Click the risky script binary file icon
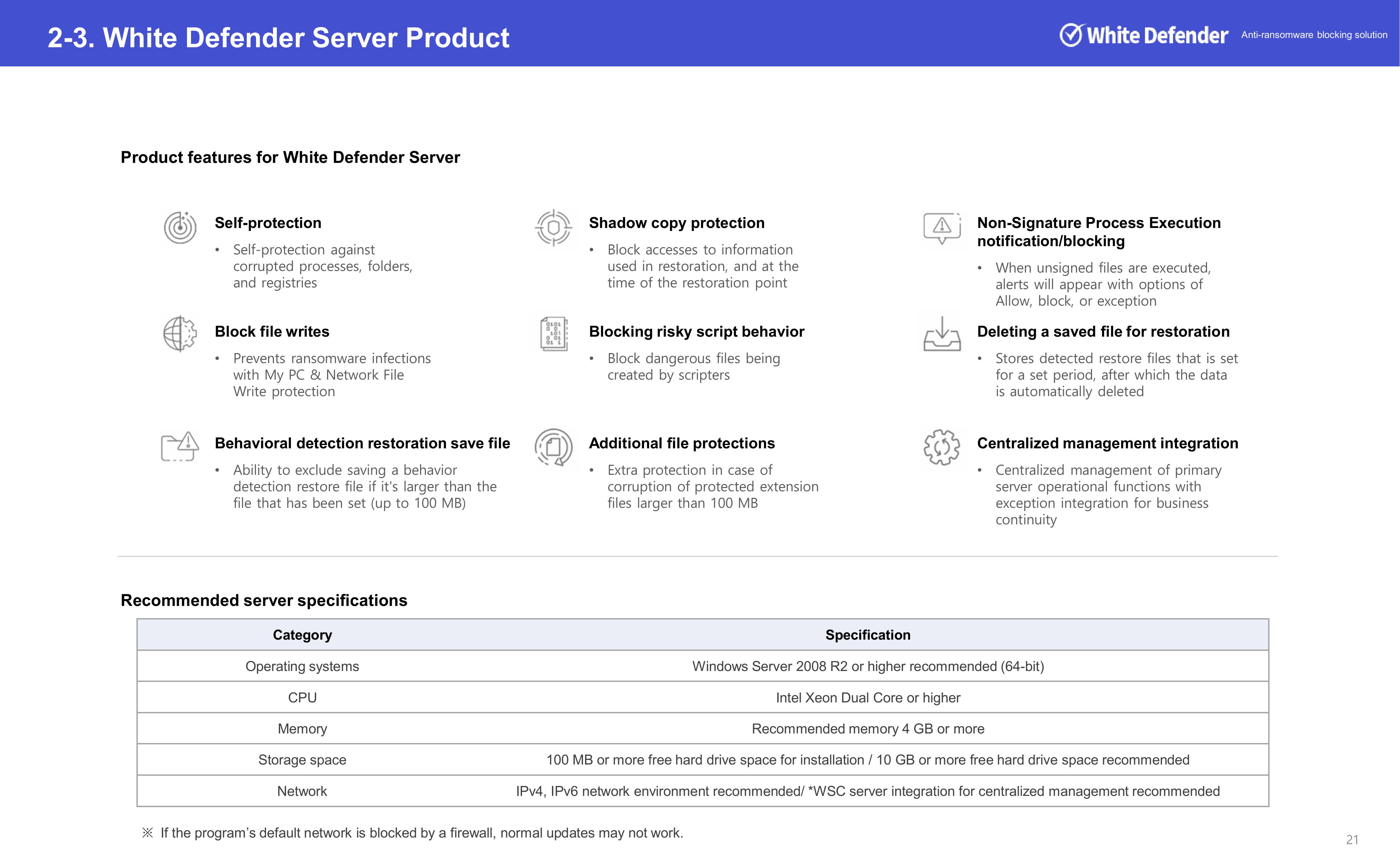The image size is (1400, 859). click(x=553, y=333)
